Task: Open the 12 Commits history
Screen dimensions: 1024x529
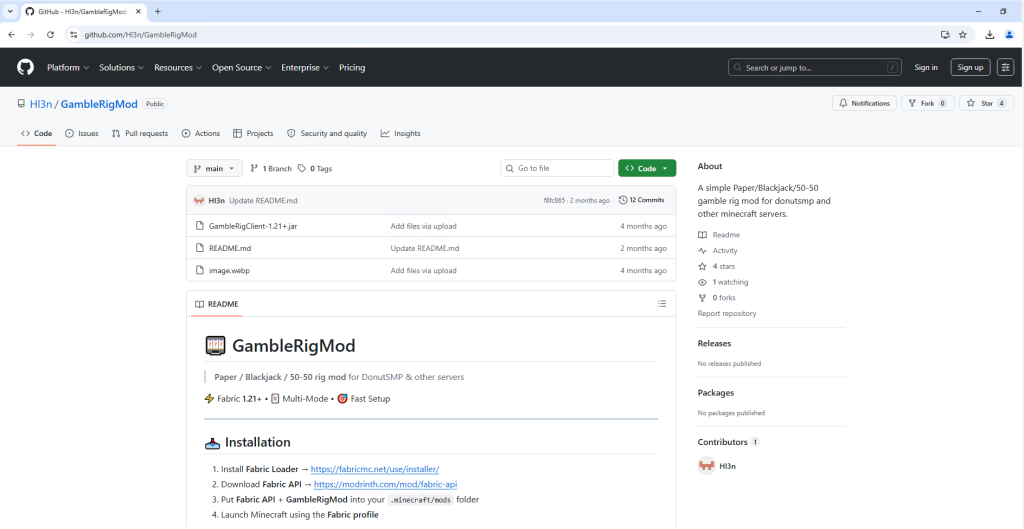Action: point(641,200)
